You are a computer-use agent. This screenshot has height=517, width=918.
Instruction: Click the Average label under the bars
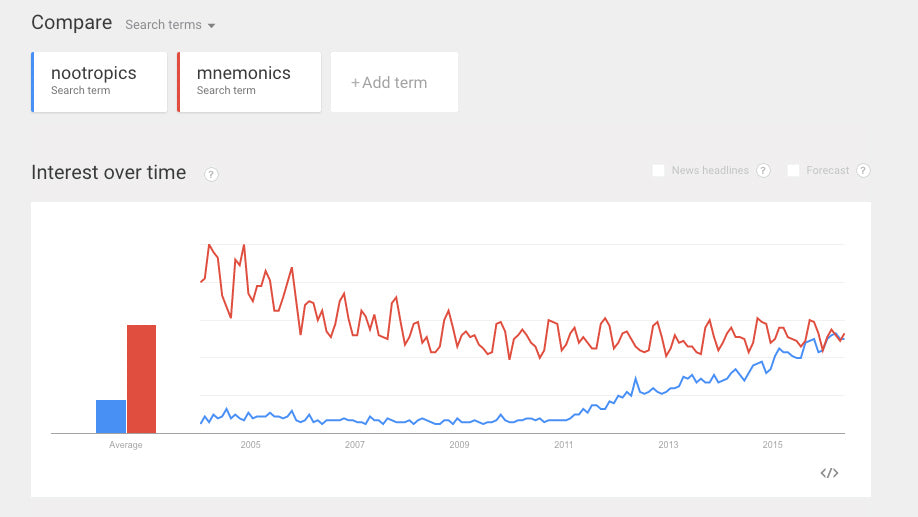(126, 445)
